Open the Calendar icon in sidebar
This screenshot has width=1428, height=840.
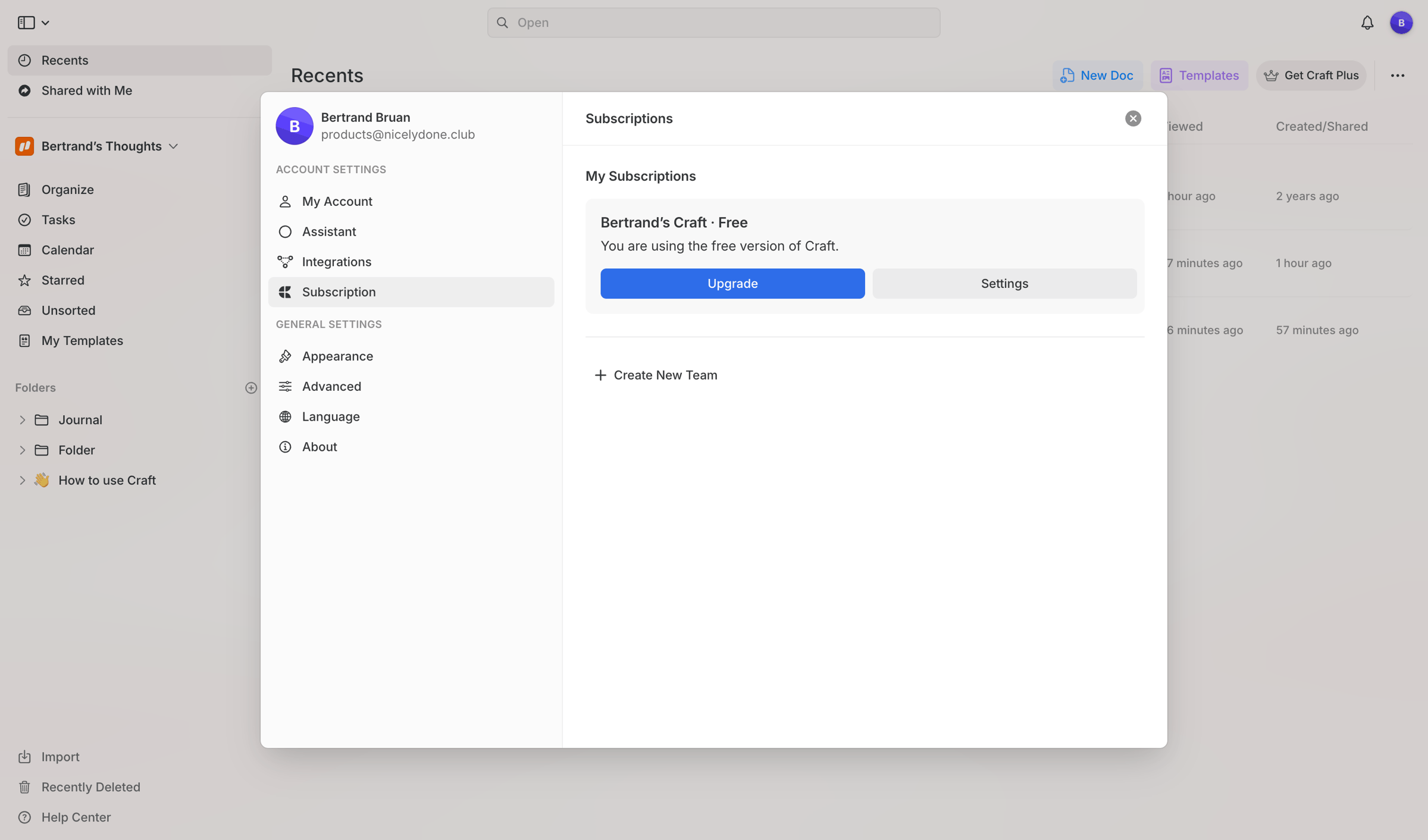(24, 250)
